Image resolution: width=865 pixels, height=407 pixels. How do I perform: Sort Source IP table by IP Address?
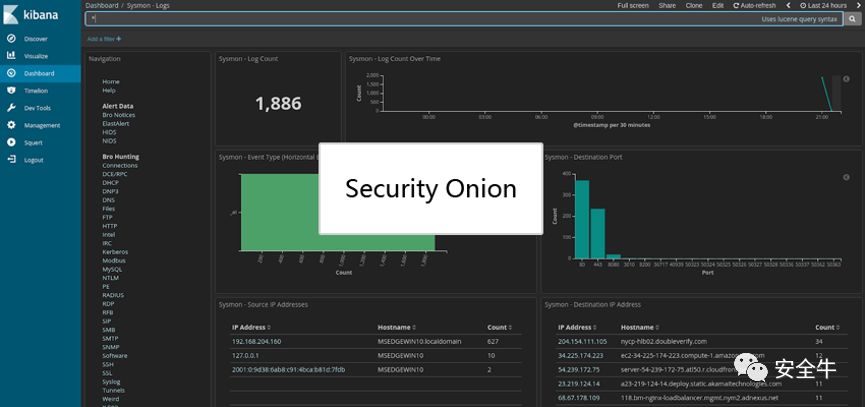pos(251,327)
